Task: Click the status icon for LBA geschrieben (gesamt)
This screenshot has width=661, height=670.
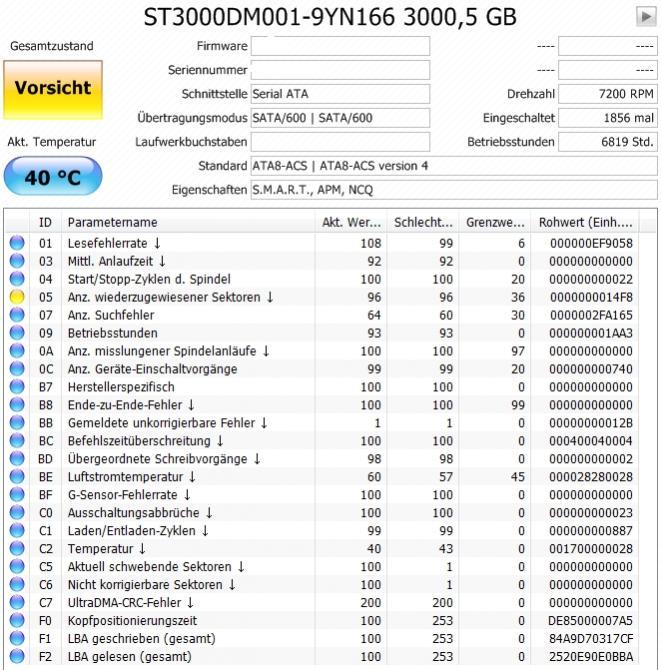Action: pos(17,638)
